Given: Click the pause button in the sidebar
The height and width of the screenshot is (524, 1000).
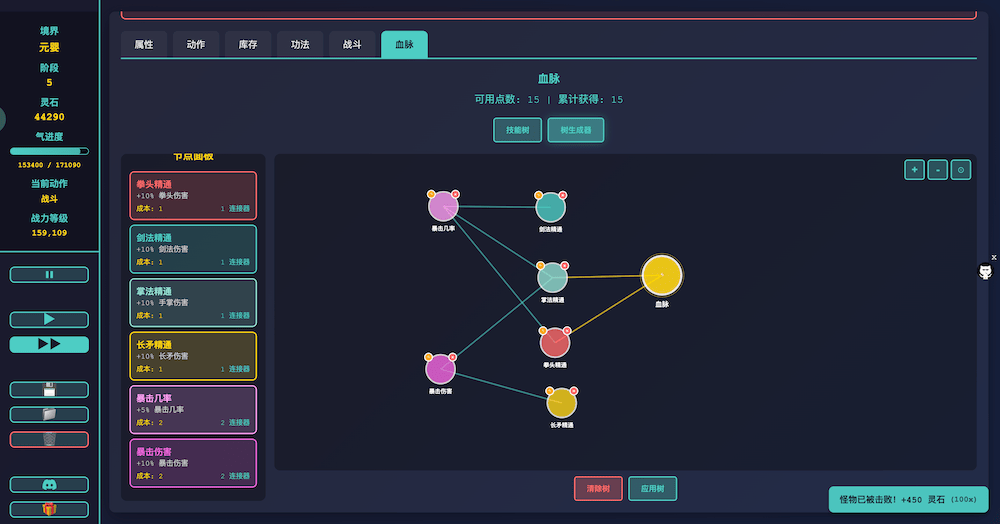Looking at the screenshot, I should 49,274.
